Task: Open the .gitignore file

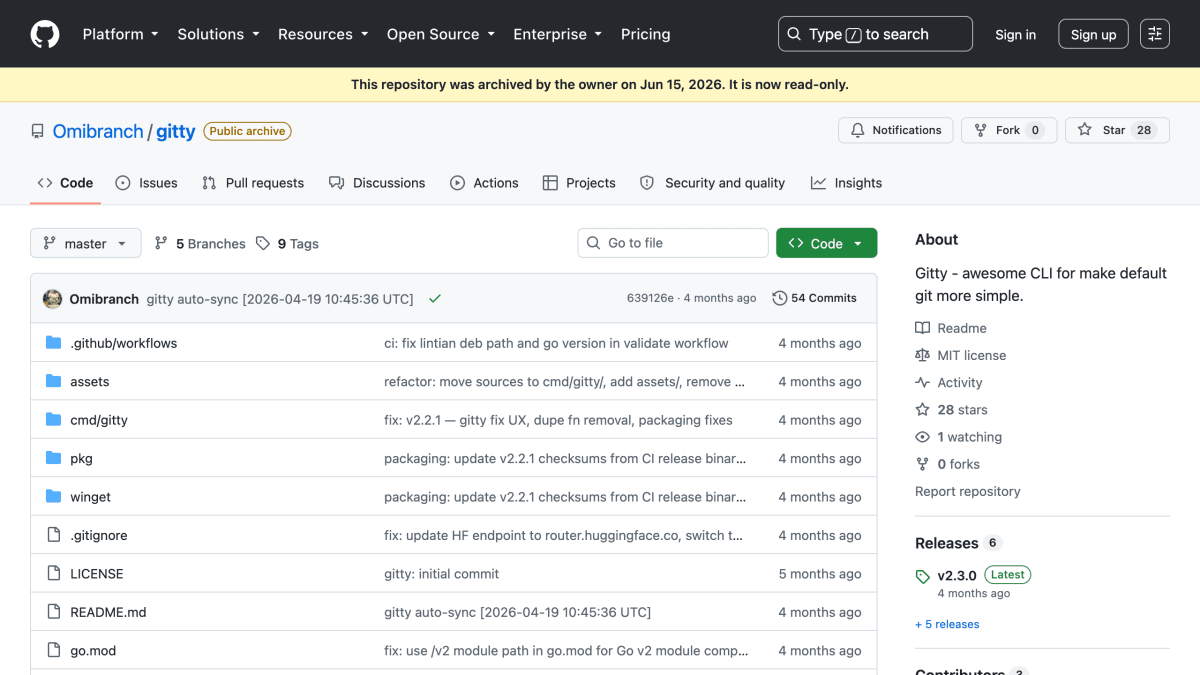Action: point(98,536)
